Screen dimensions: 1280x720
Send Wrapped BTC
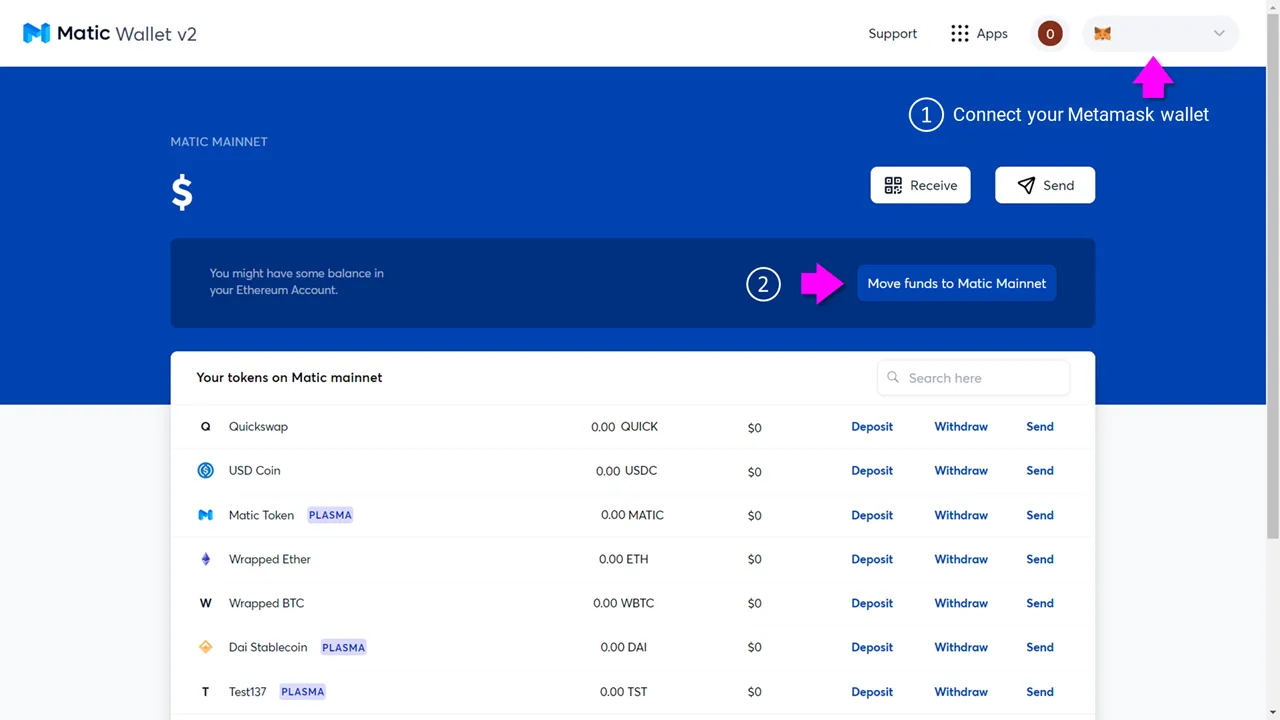point(1040,604)
